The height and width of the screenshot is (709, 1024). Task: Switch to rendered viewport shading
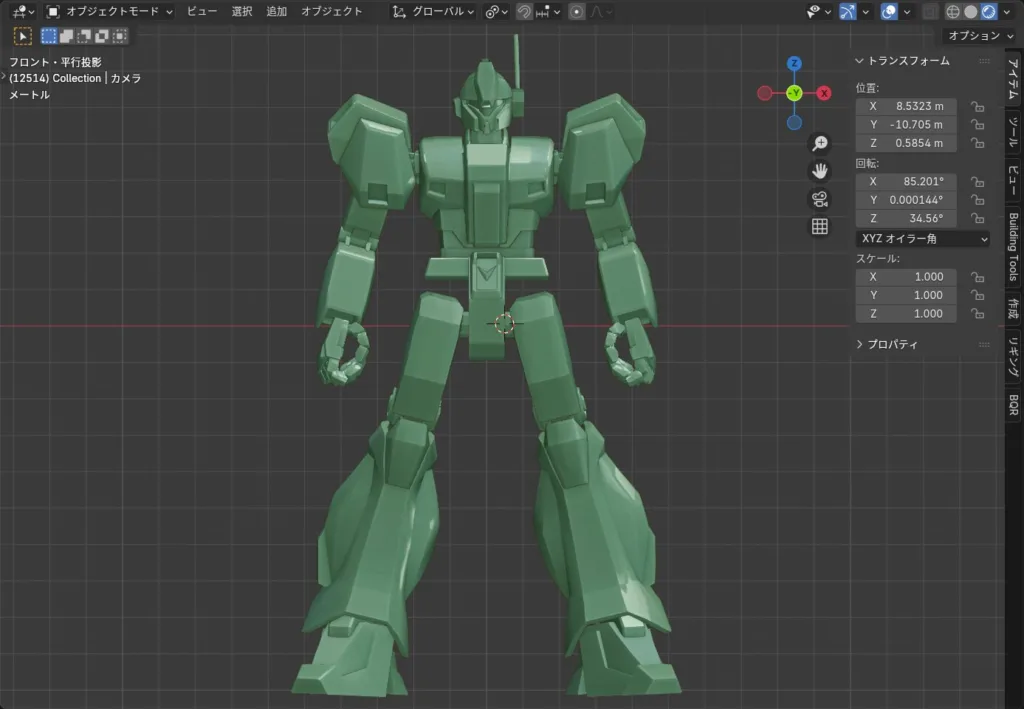click(988, 12)
